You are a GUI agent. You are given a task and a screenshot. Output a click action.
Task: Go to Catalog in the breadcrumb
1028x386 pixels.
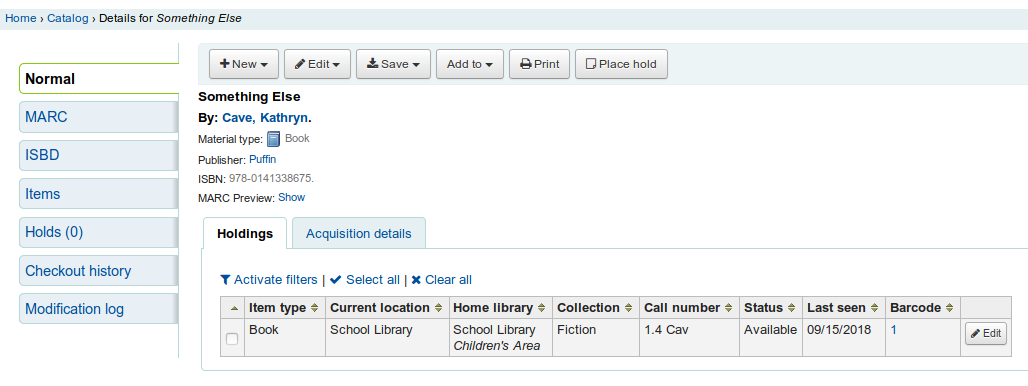point(68,18)
